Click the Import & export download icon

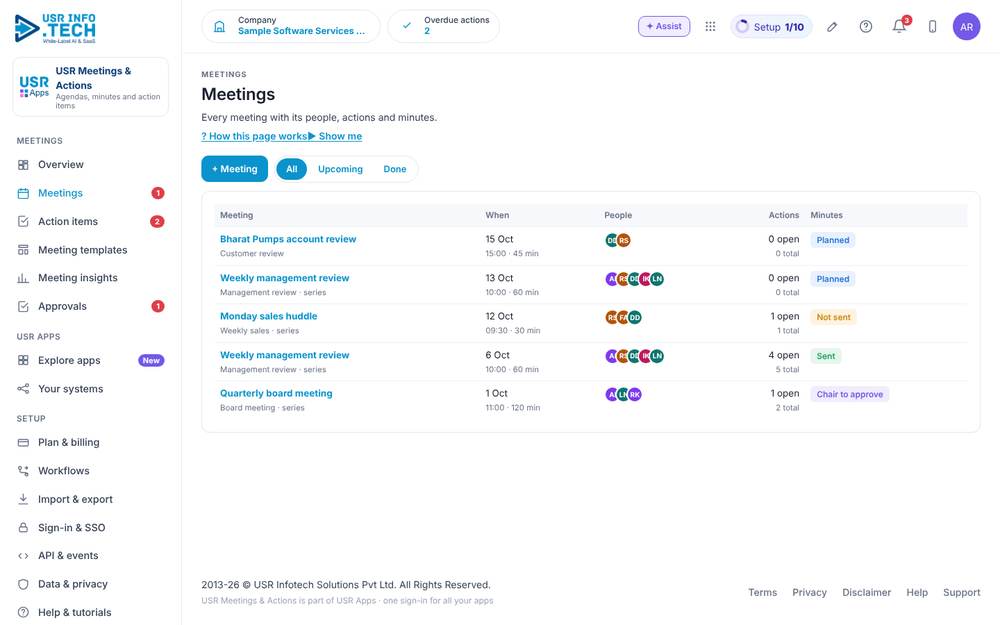point(23,499)
